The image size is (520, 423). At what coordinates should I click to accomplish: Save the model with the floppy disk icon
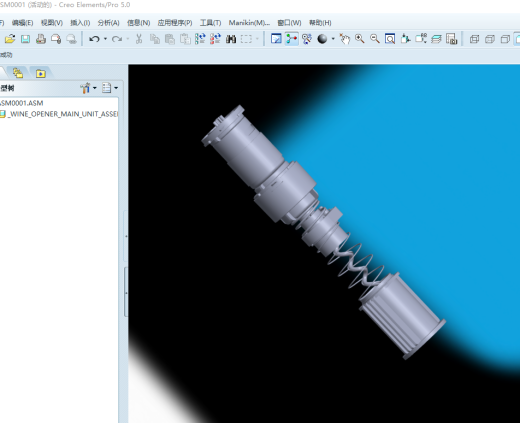pyautogui.click(x=25, y=39)
